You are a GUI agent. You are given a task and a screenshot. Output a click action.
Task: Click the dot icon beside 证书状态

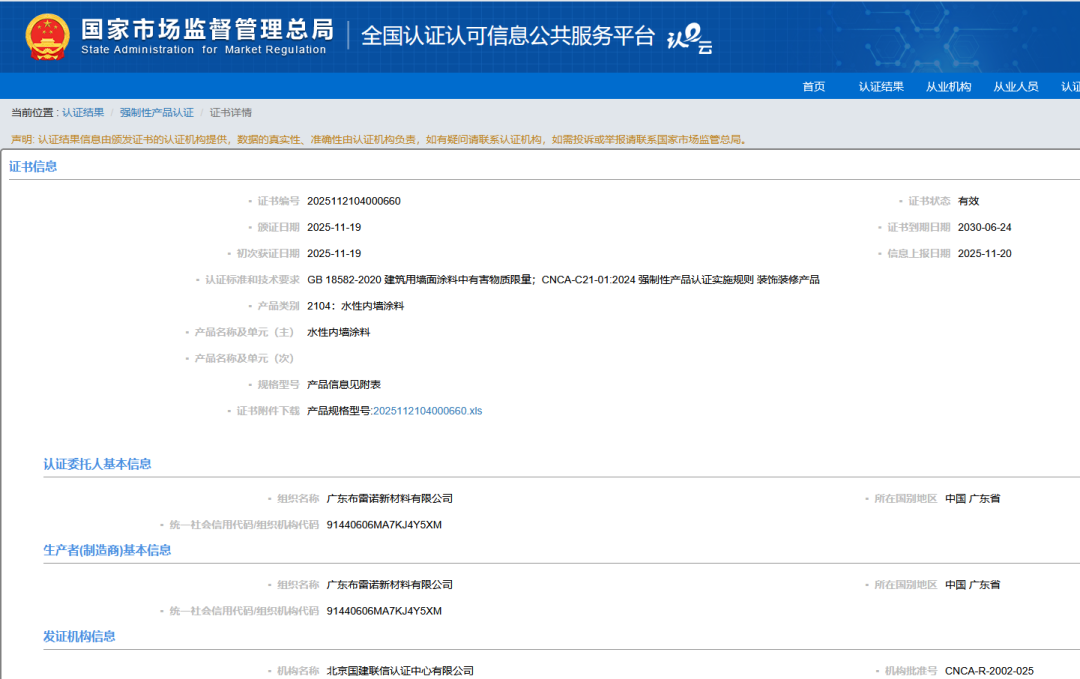tap(901, 200)
